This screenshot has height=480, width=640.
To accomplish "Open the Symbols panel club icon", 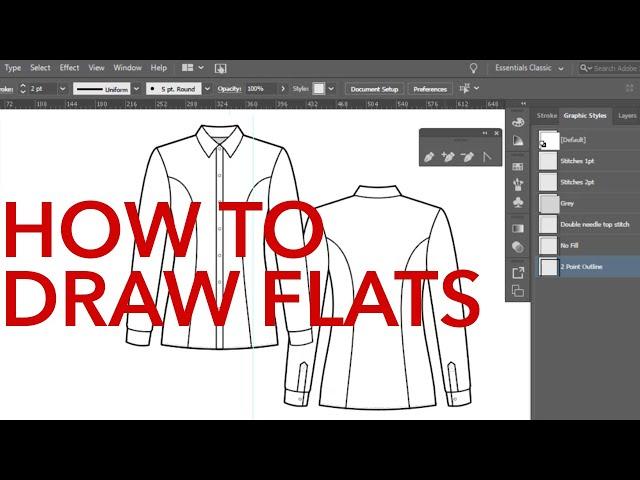I will [x=518, y=203].
